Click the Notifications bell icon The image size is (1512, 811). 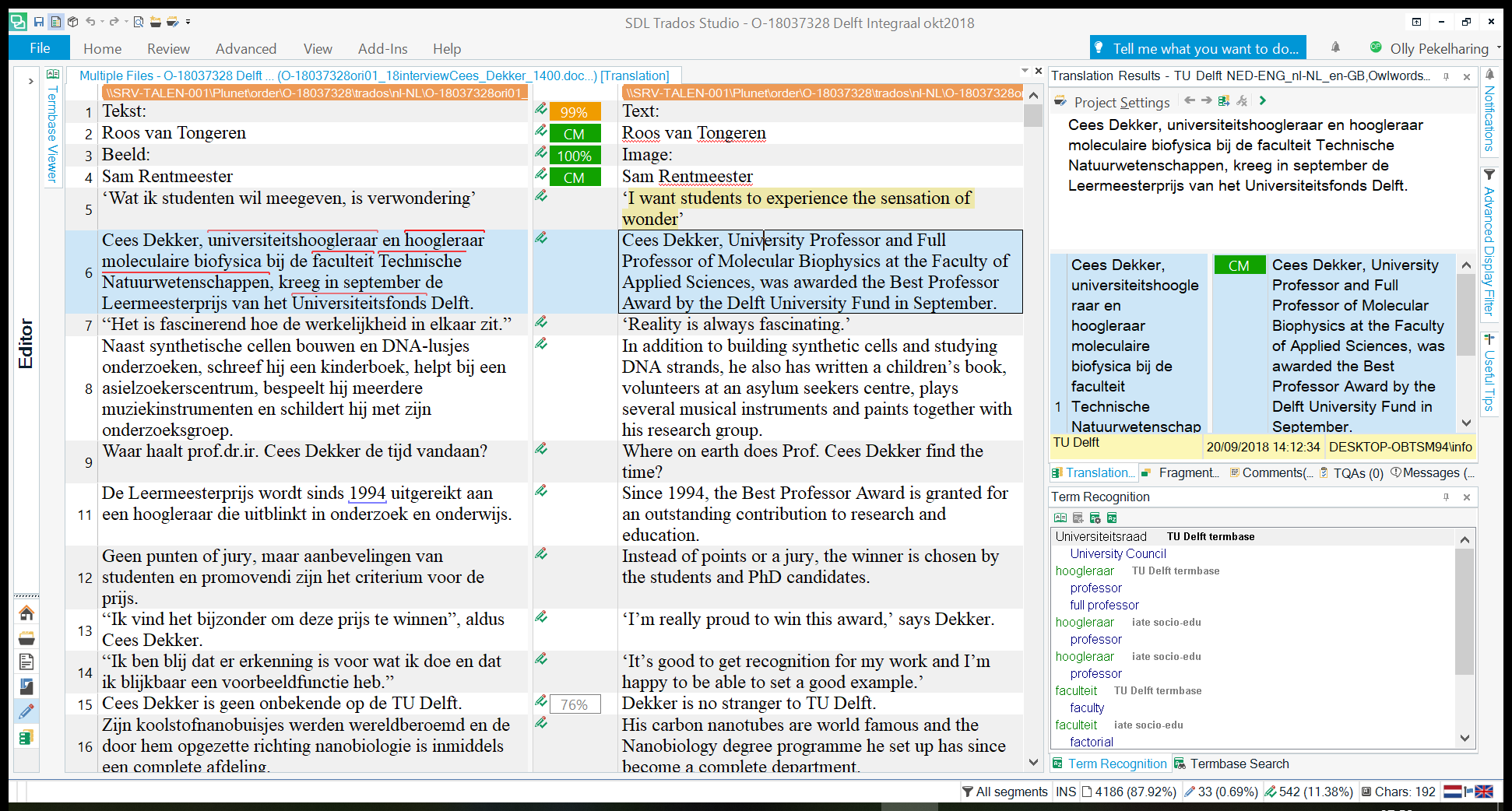1335,47
